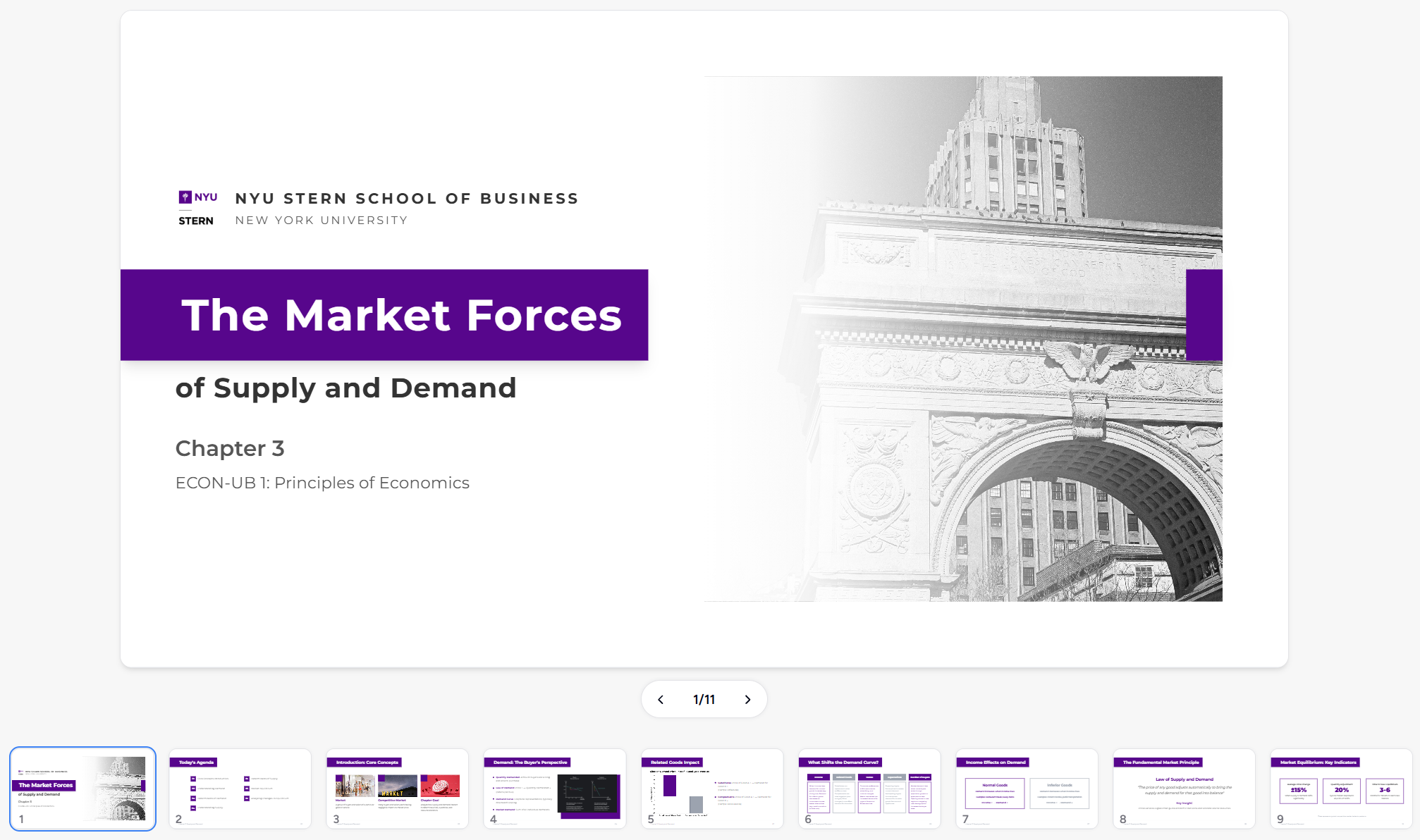This screenshot has height=840, width=1420.
Task: Select the first slide thumbnail, The Market Forces
Action: (x=82, y=789)
